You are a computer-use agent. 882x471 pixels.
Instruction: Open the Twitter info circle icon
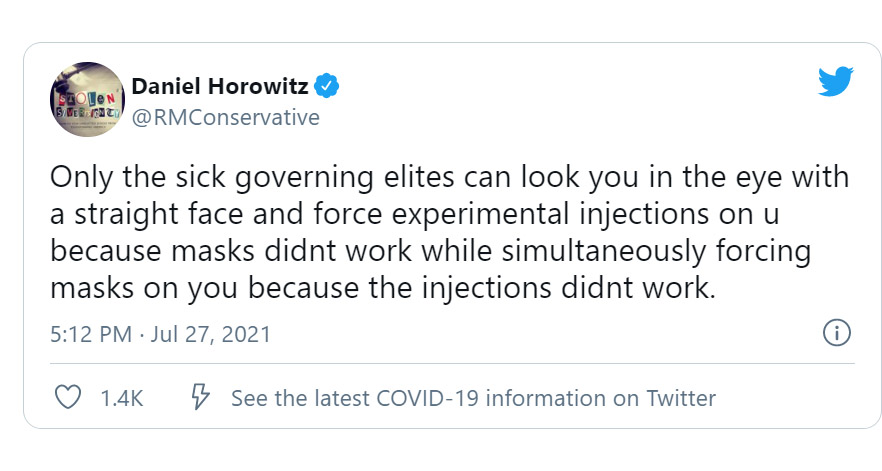pyautogui.click(x=835, y=333)
